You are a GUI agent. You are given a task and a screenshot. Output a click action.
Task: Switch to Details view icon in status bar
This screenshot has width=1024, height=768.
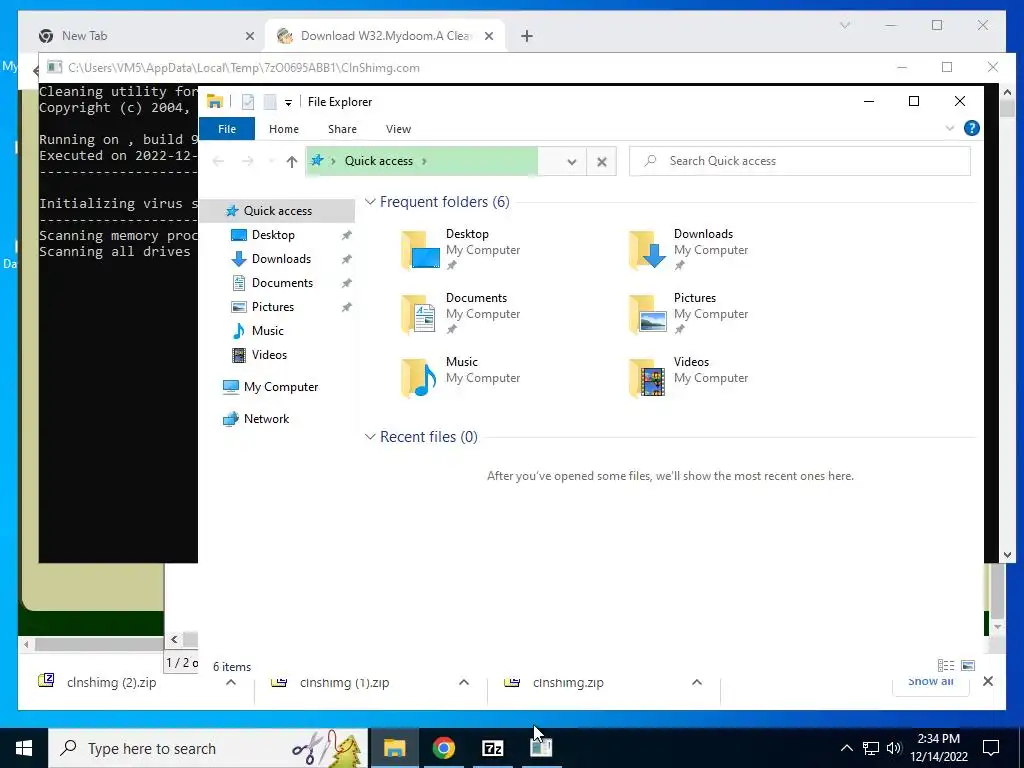click(x=946, y=665)
